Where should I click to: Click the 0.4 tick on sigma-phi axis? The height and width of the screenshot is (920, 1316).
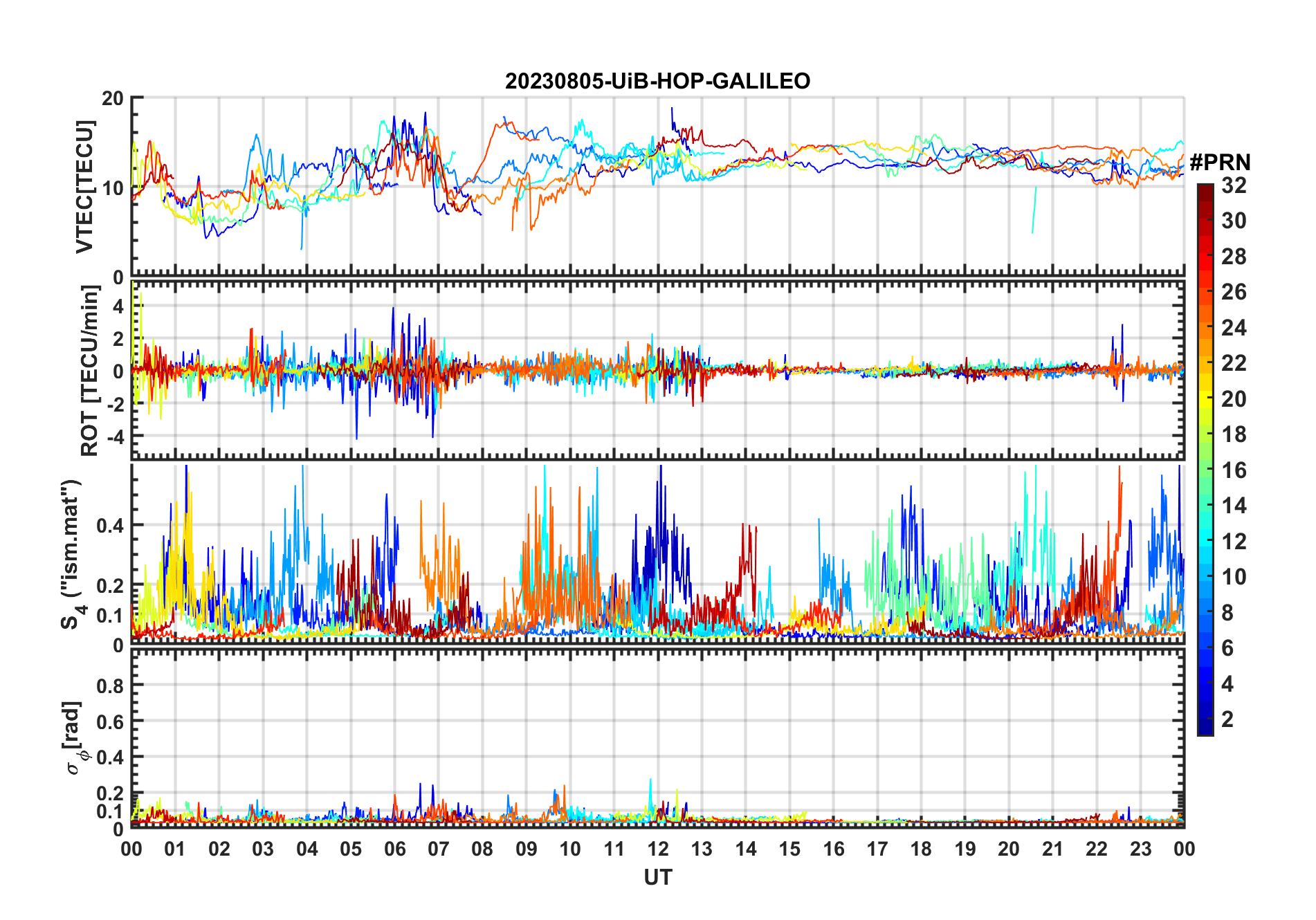click(x=110, y=757)
